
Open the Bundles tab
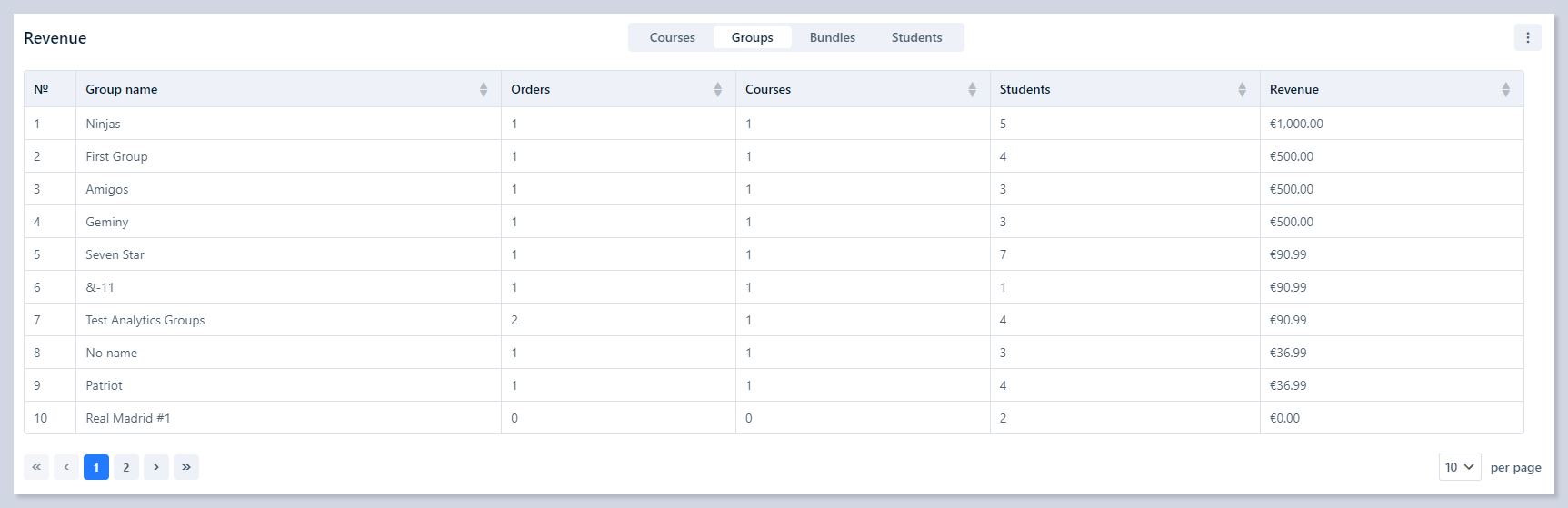(832, 37)
